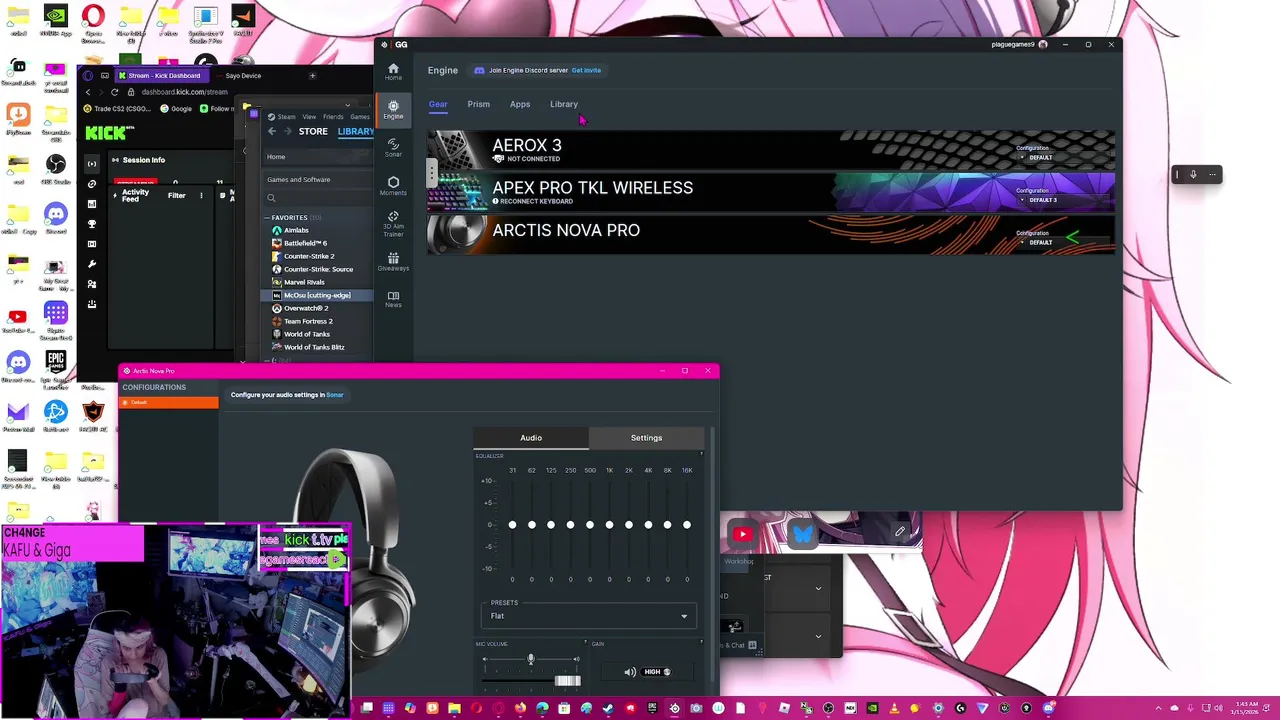
Task: Adjust the 16K equalizer slider
Action: point(687,525)
